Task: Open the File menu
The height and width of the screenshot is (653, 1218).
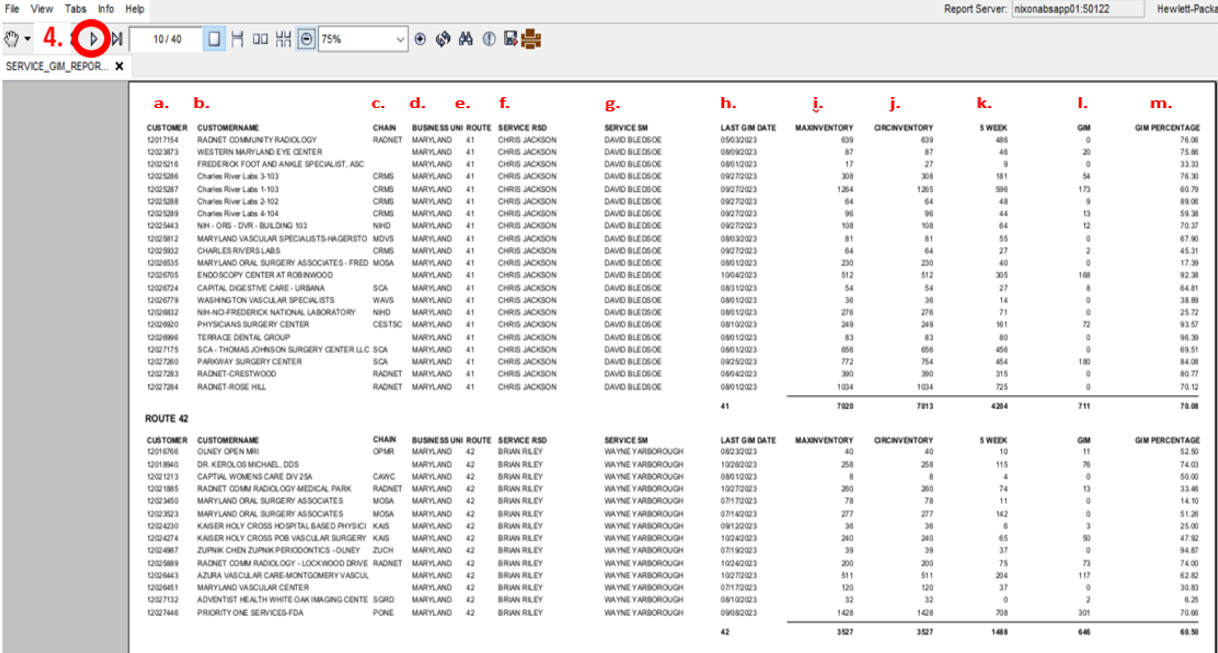Action: click(14, 8)
